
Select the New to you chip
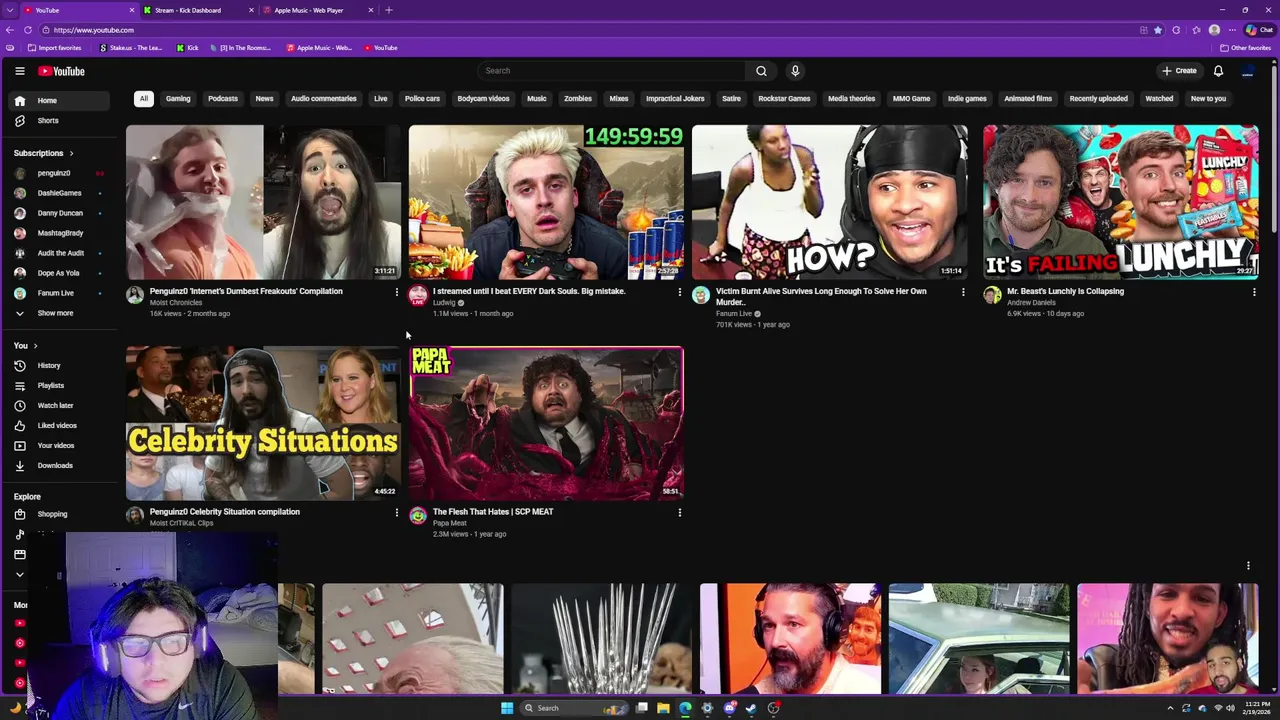click(1208, 99)
